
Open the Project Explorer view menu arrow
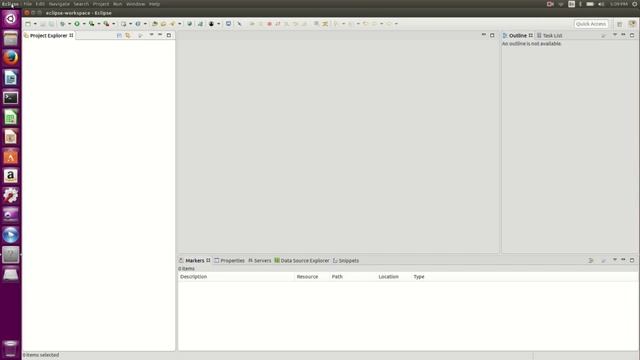pos(151,35)
